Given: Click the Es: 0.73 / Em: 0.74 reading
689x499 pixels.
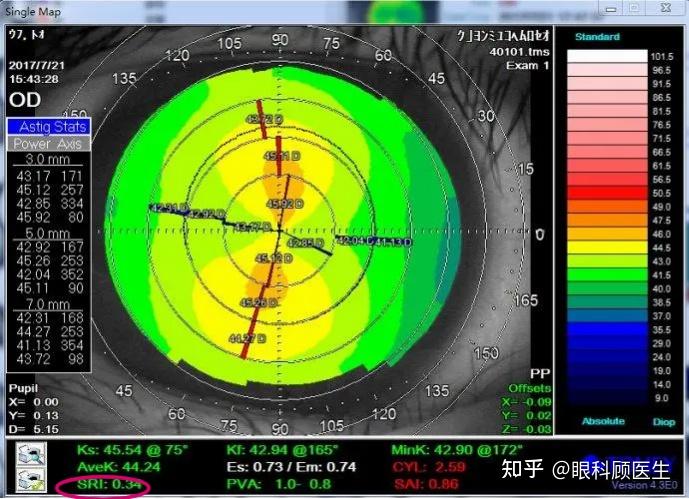Looking at the screenshot, I should click(291, 467).
